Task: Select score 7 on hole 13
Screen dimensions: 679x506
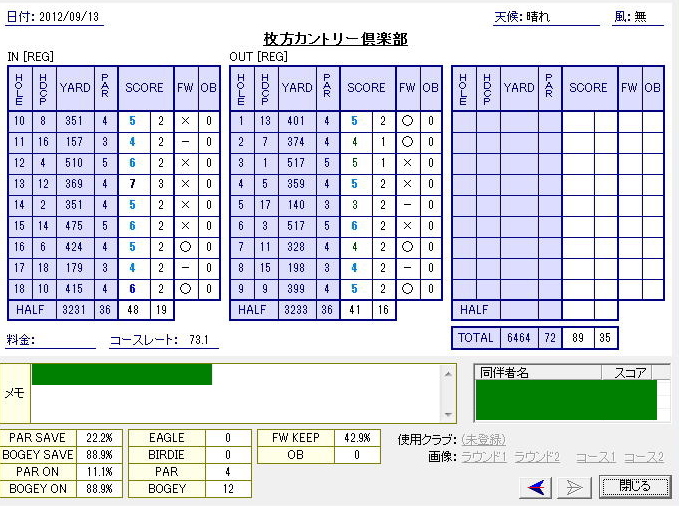Action: (133, 184)
